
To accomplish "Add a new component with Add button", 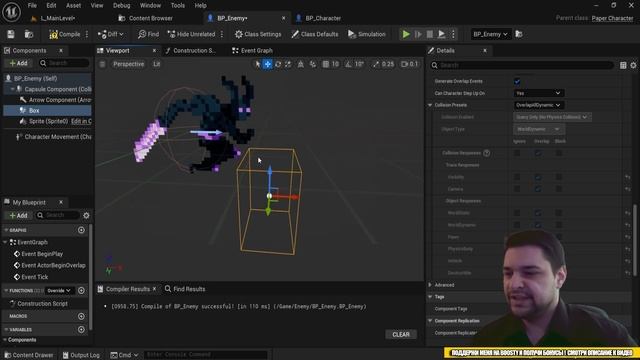I will 18,63.
